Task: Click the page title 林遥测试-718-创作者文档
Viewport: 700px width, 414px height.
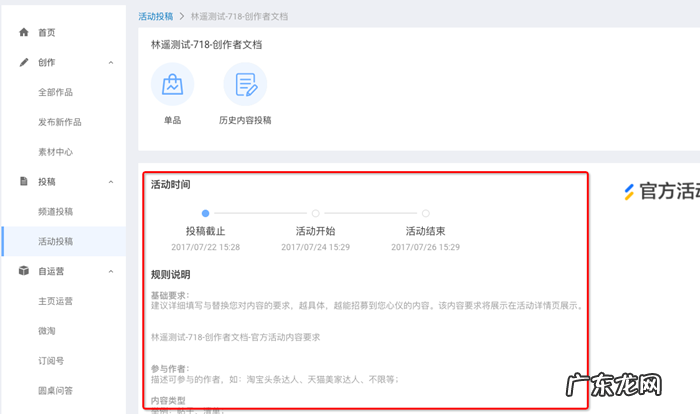Action: pyautogui.click(x=206, y=45)
